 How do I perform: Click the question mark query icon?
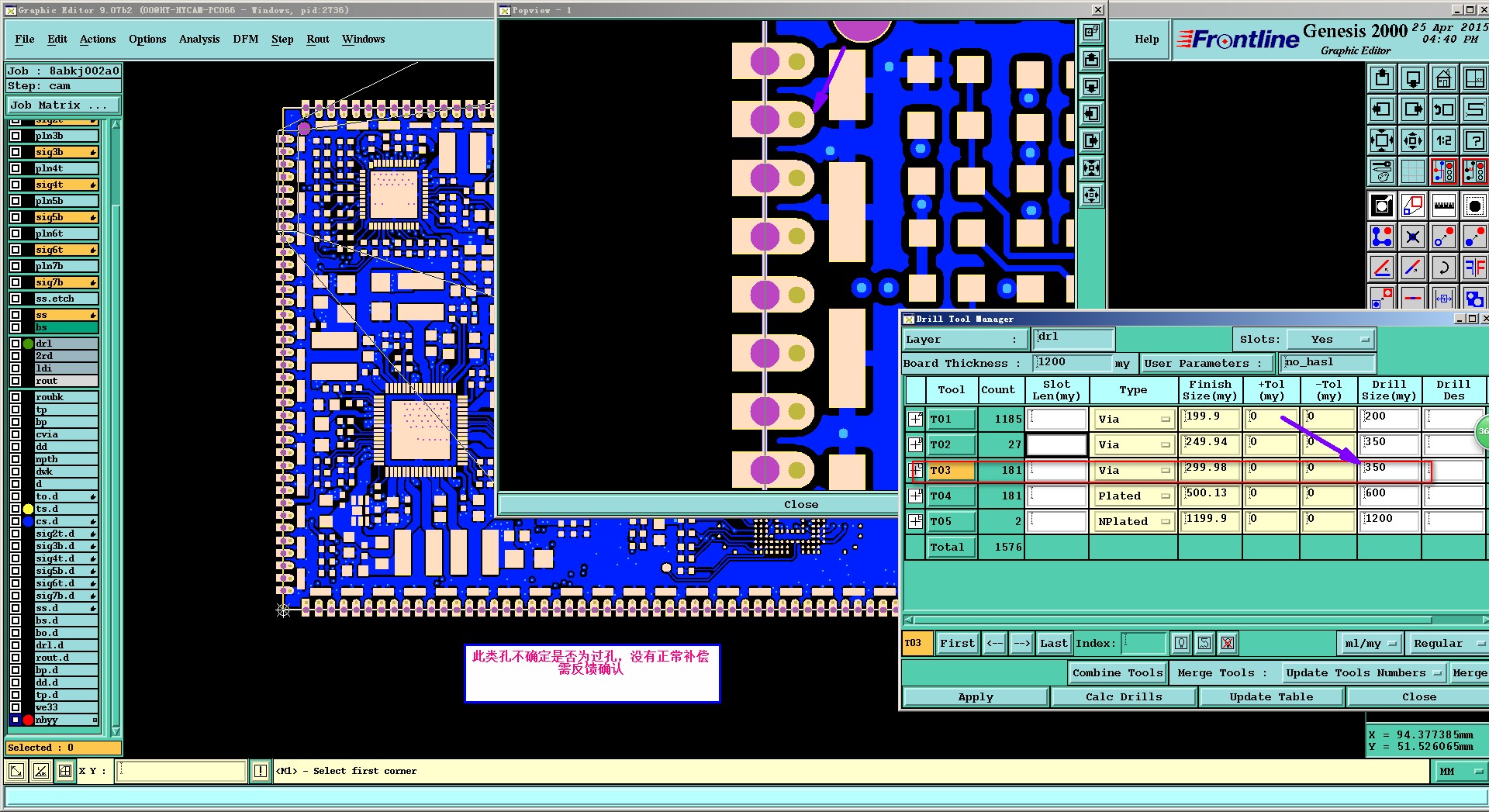coord(1474,140)
